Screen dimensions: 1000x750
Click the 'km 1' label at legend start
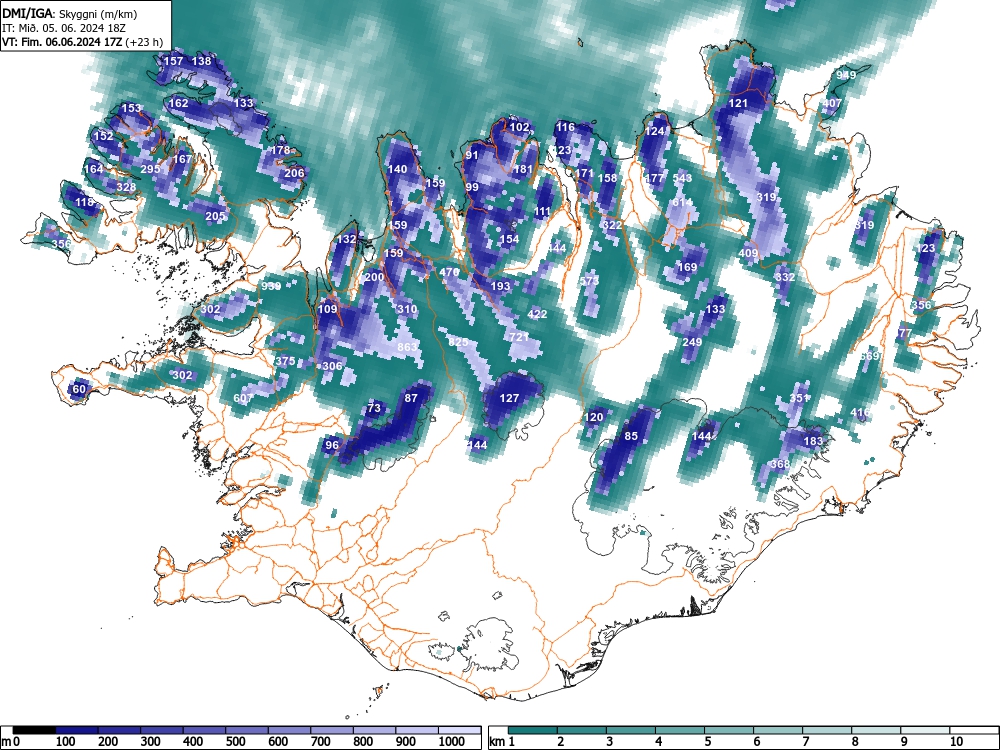pyautogui.click(x=502, y=742)
